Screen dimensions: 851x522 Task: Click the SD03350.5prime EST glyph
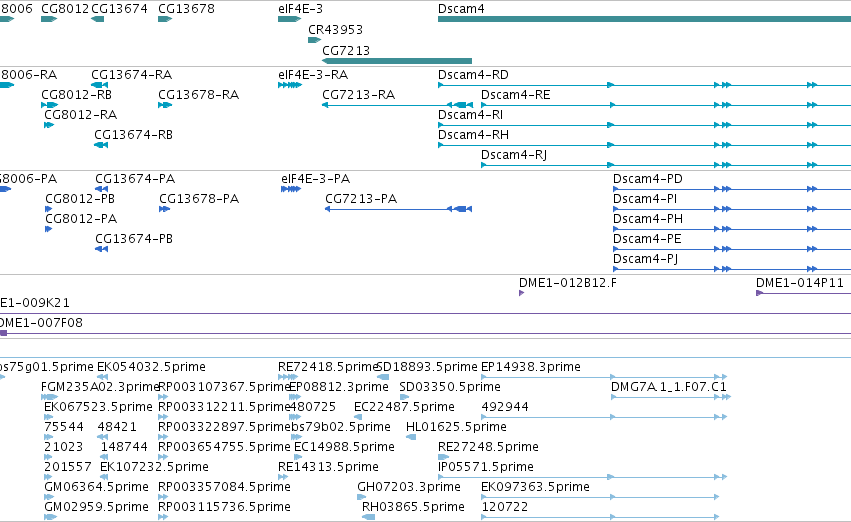point(404,397)
